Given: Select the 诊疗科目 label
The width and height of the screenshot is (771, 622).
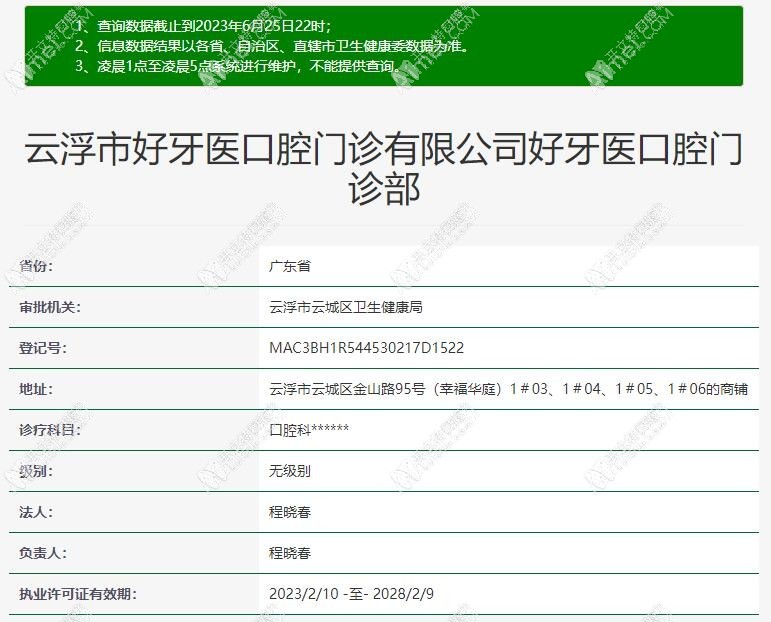Looking at the screenshot, I should coord(50,430).
